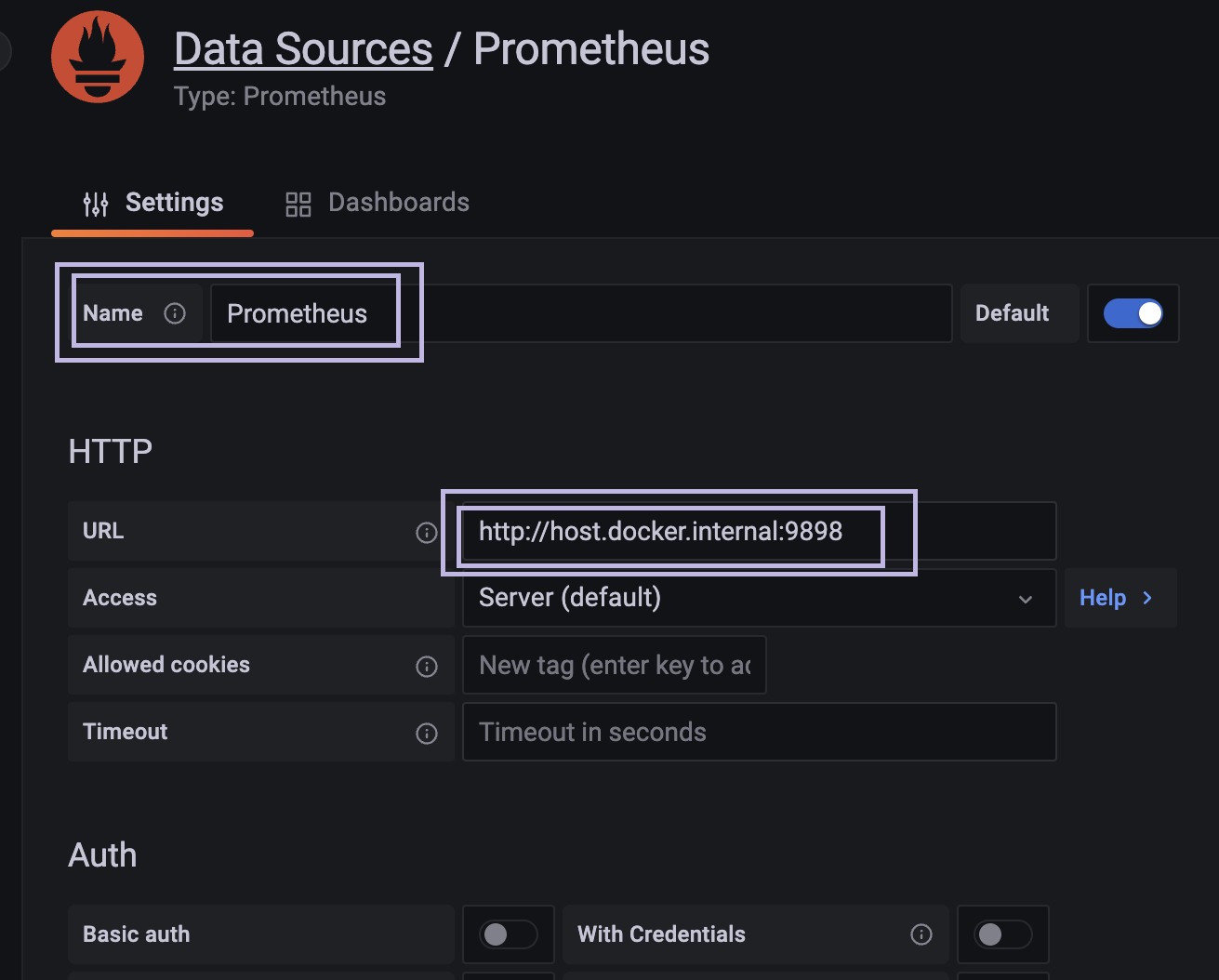
Task: Click the sliders icon on the Settings tab
Action: pyautogui.click(x=96, y=204)
